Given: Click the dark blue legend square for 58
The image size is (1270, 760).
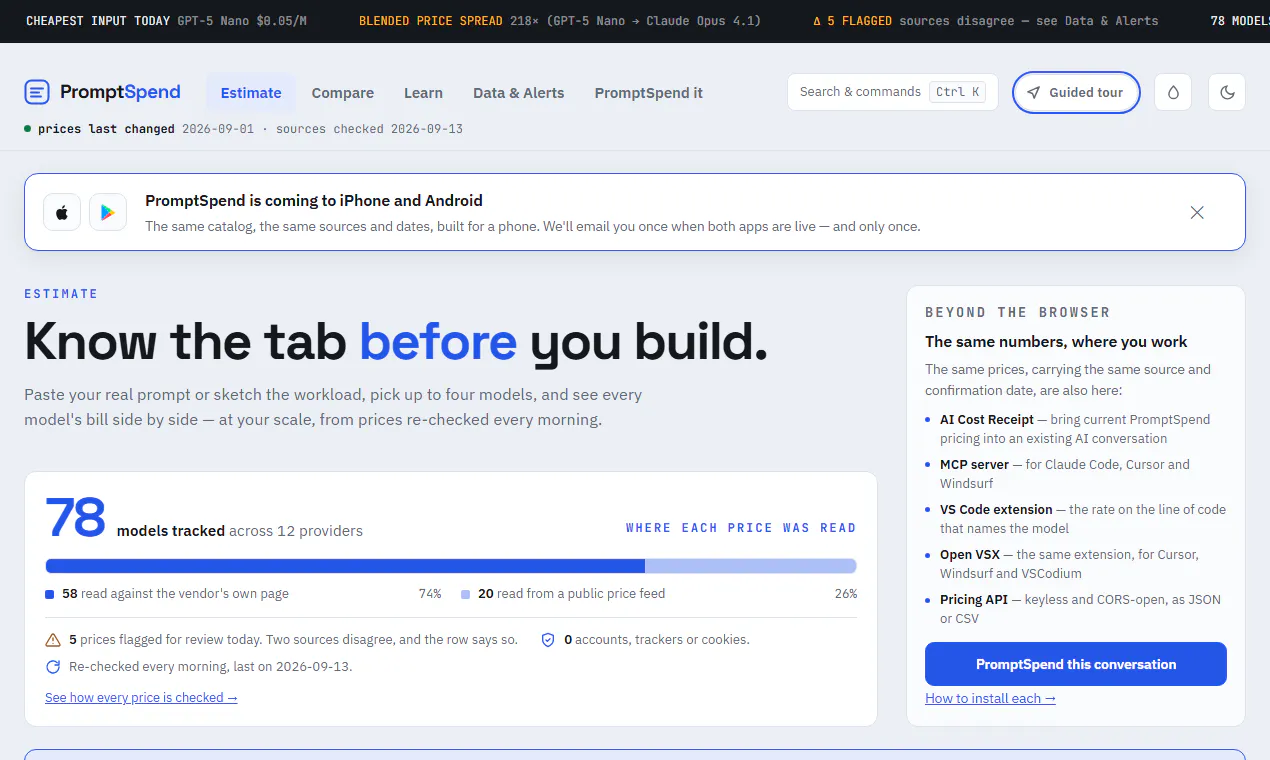Looking at the screenshot, I should coord(50,594).
